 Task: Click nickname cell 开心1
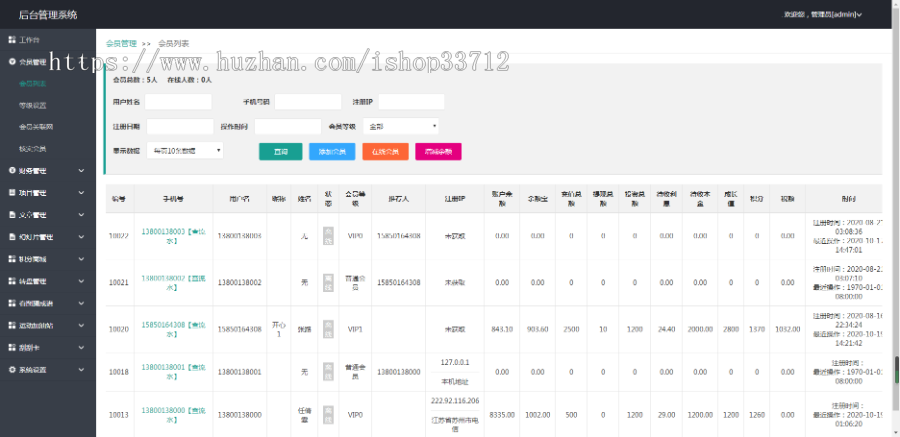click(279, 329)
